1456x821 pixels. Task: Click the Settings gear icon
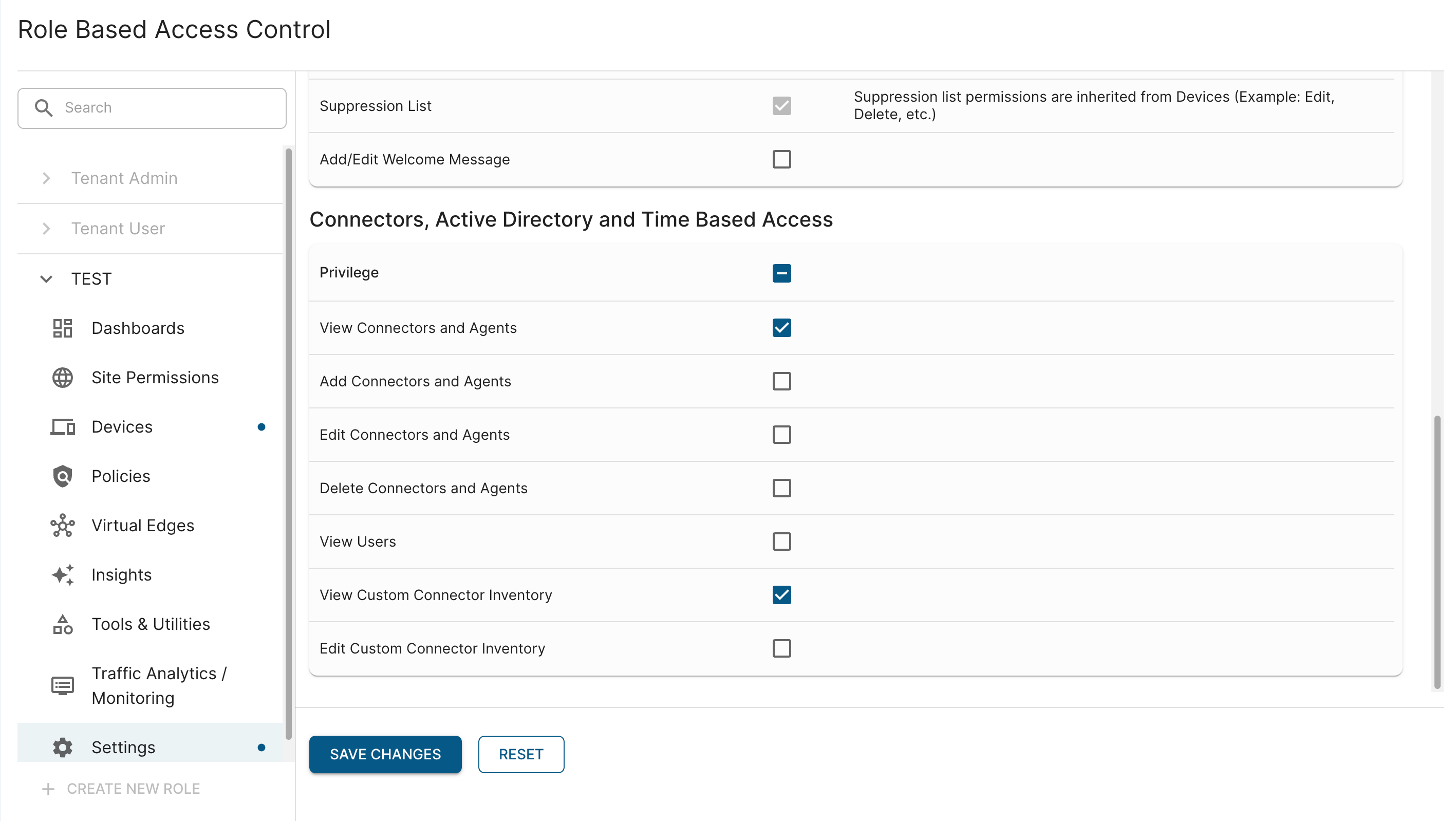[x=62, y=747]
